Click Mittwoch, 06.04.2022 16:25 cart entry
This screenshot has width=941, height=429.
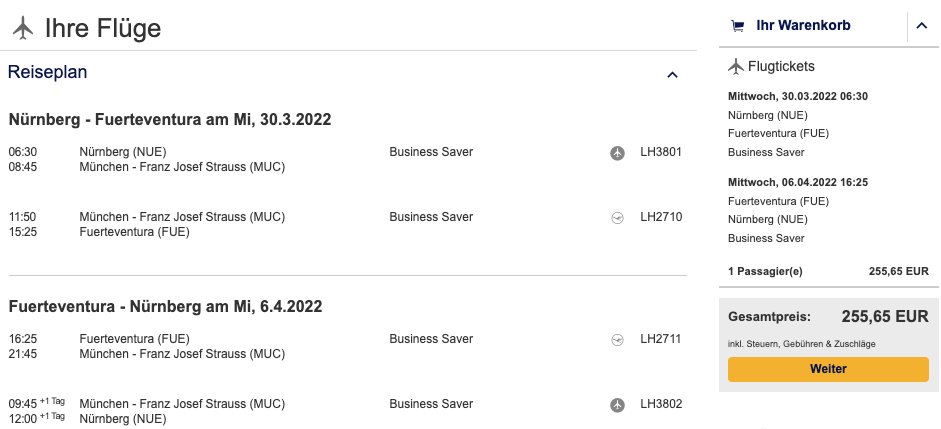(x=797, y=182)
